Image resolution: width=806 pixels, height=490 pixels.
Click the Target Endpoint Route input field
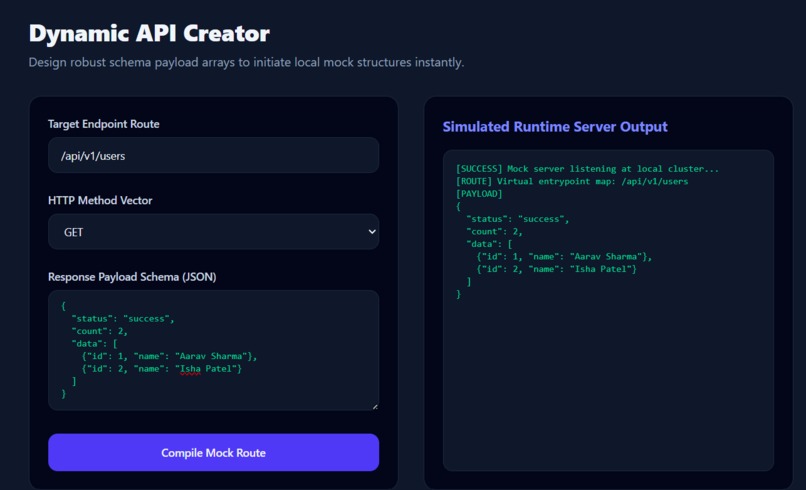point(213,155)
